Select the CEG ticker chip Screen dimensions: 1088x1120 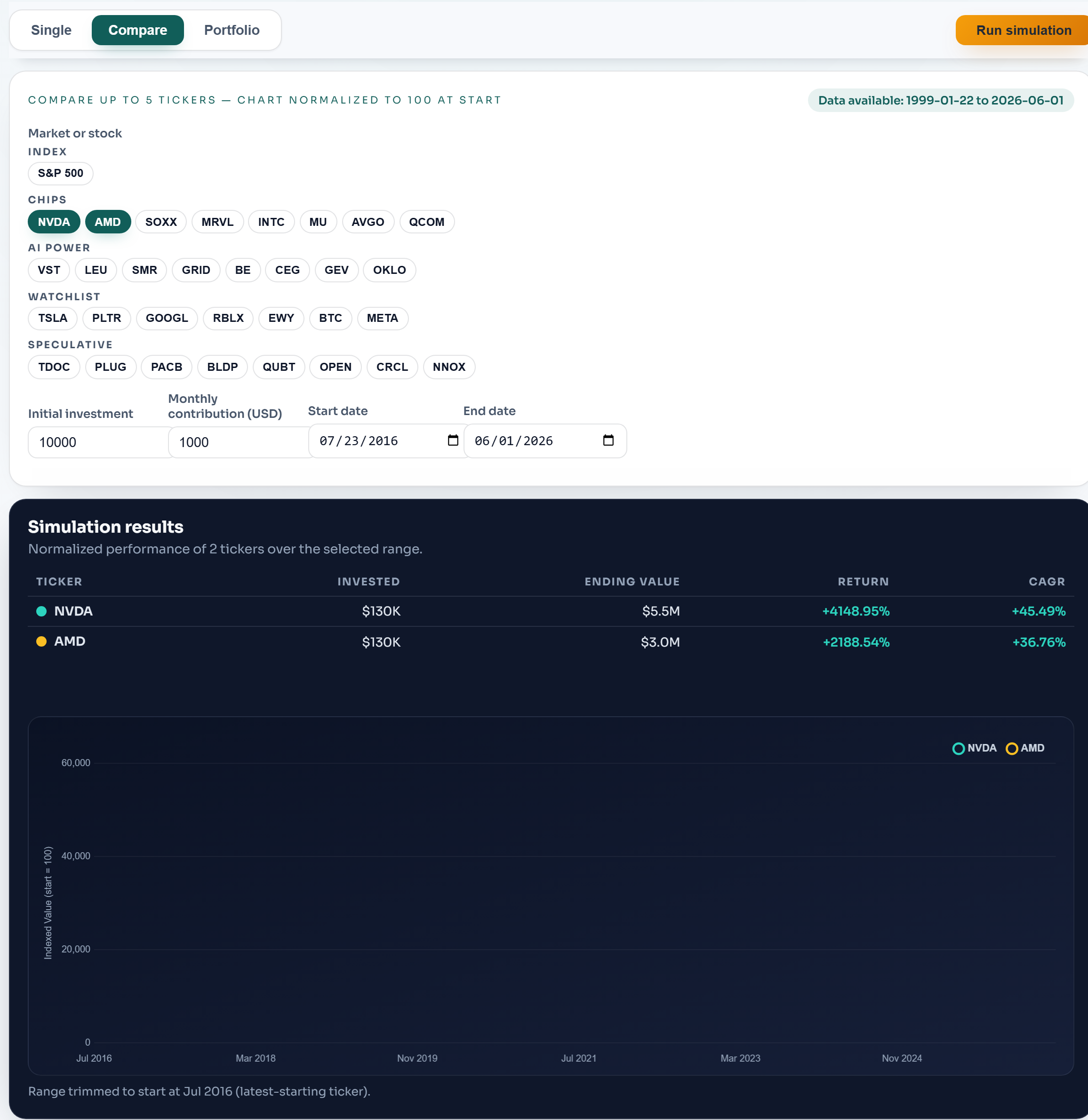click(x=288, y=270)
